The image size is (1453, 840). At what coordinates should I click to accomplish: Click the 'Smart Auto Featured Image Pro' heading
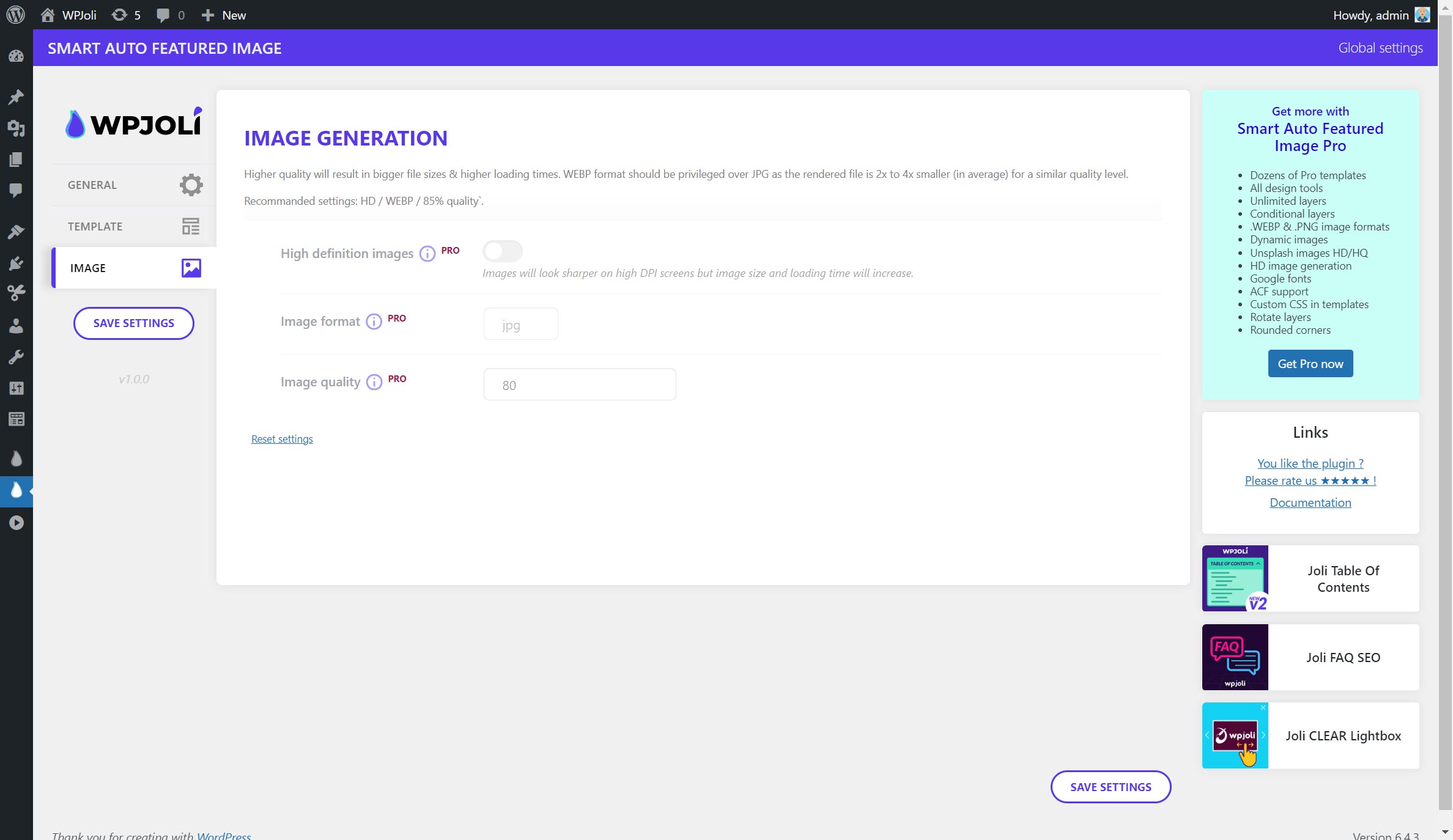1311,138
